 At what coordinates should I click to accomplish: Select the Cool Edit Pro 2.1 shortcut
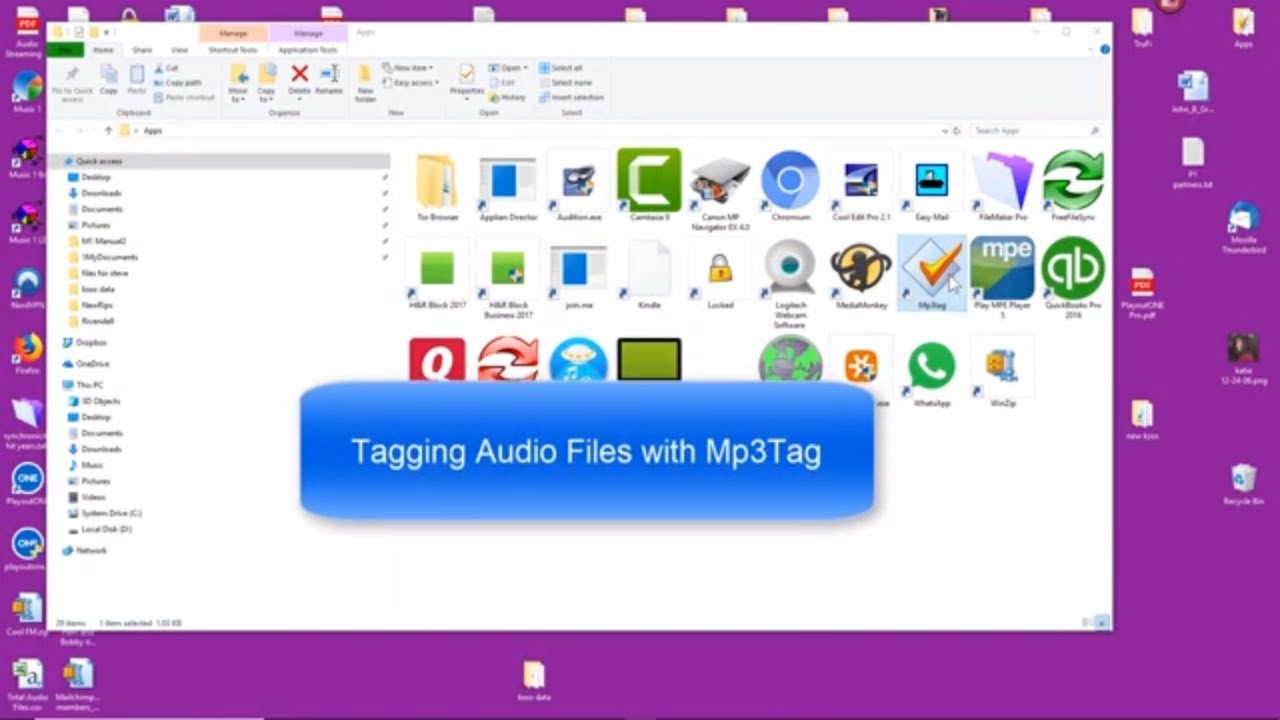click(x=861, y=185)
